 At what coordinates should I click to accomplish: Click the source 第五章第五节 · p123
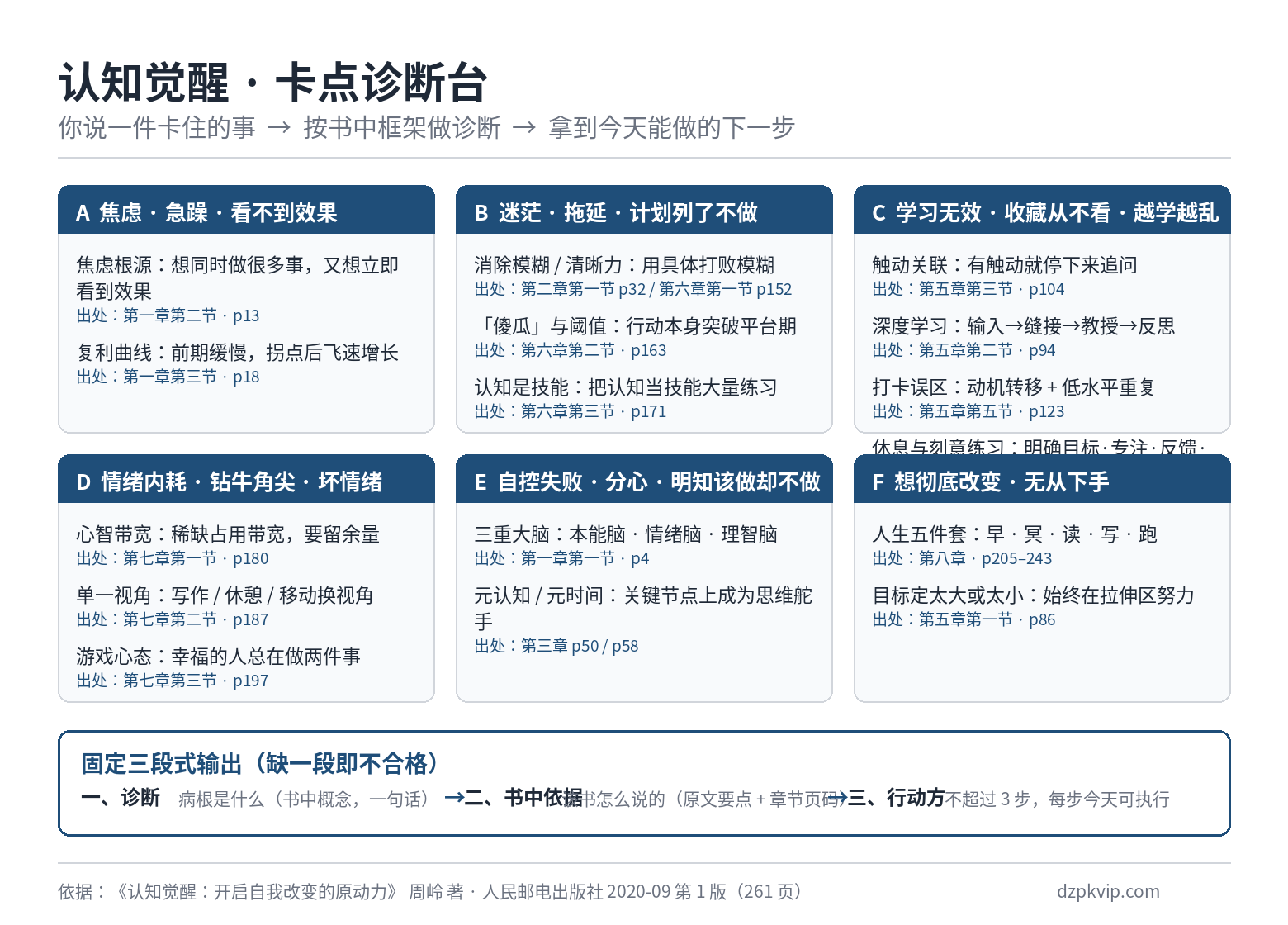pos(968,411)
